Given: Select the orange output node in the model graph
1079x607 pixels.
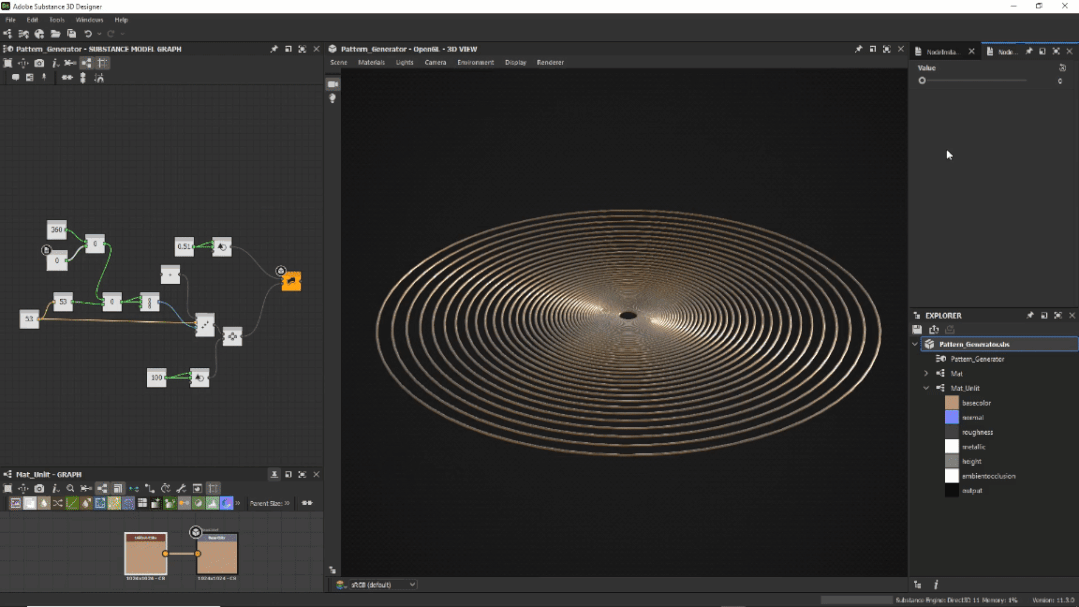Looking at the screenshot, I should (x=290, y=282).
